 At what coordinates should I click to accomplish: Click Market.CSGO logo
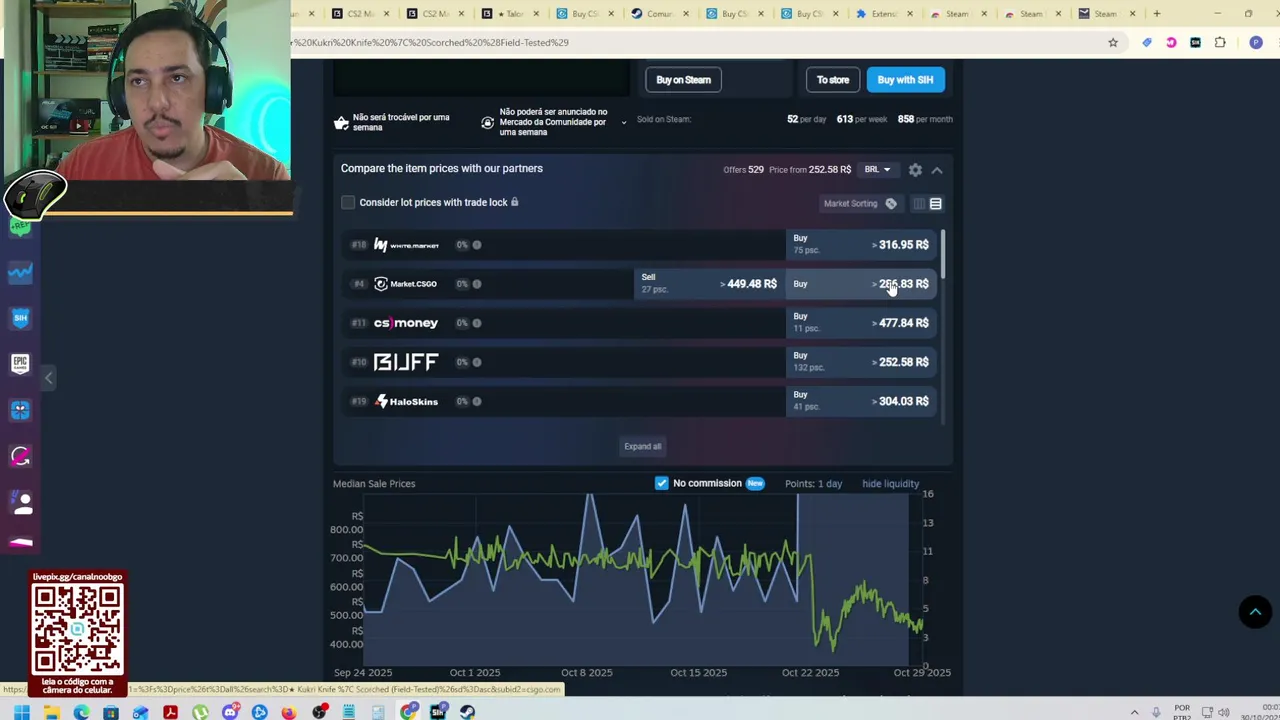pos(405,284)
